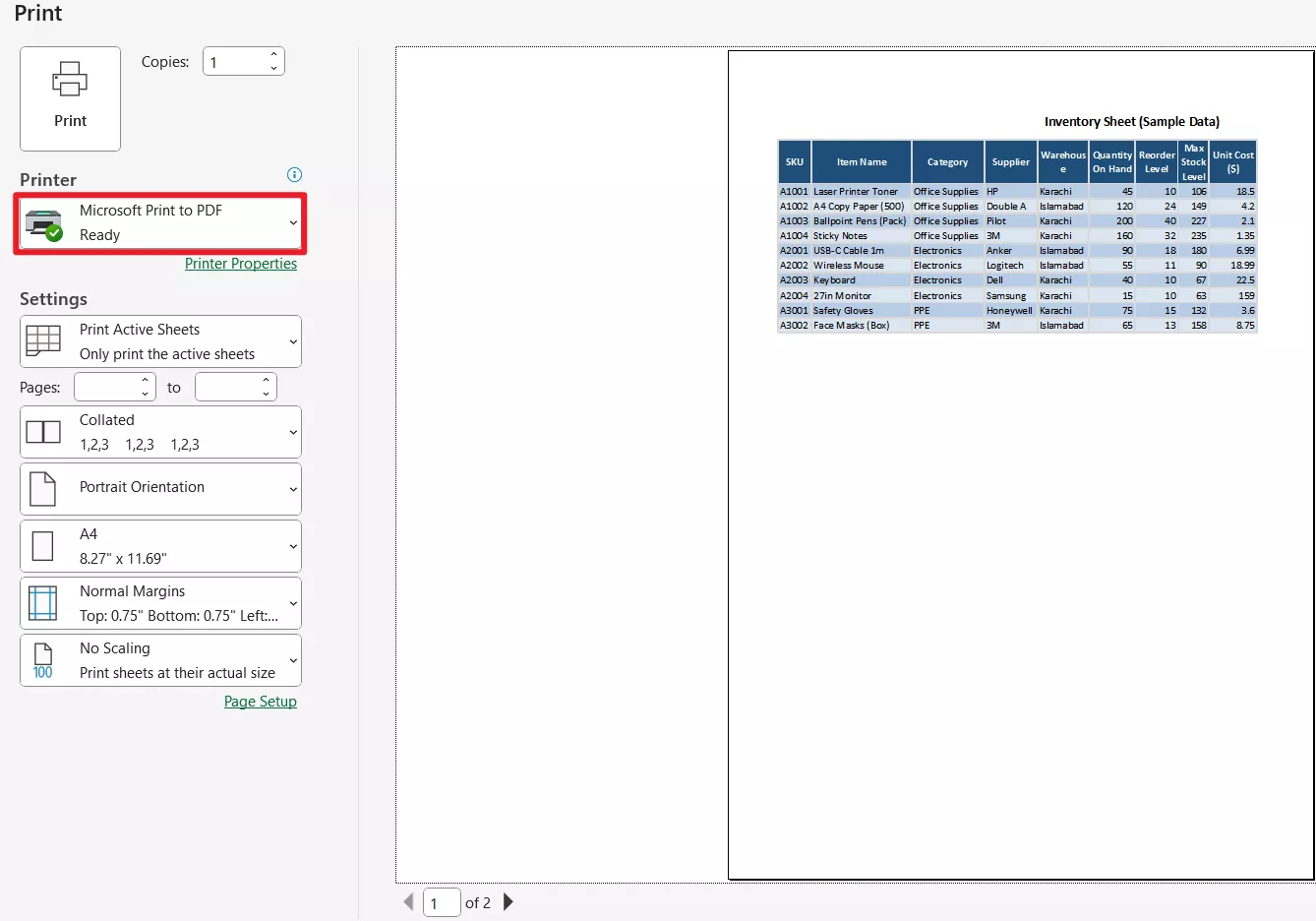Expand the Print Active Sheets options
Viewport: 1316px width, 921px height.
(291, 340)
